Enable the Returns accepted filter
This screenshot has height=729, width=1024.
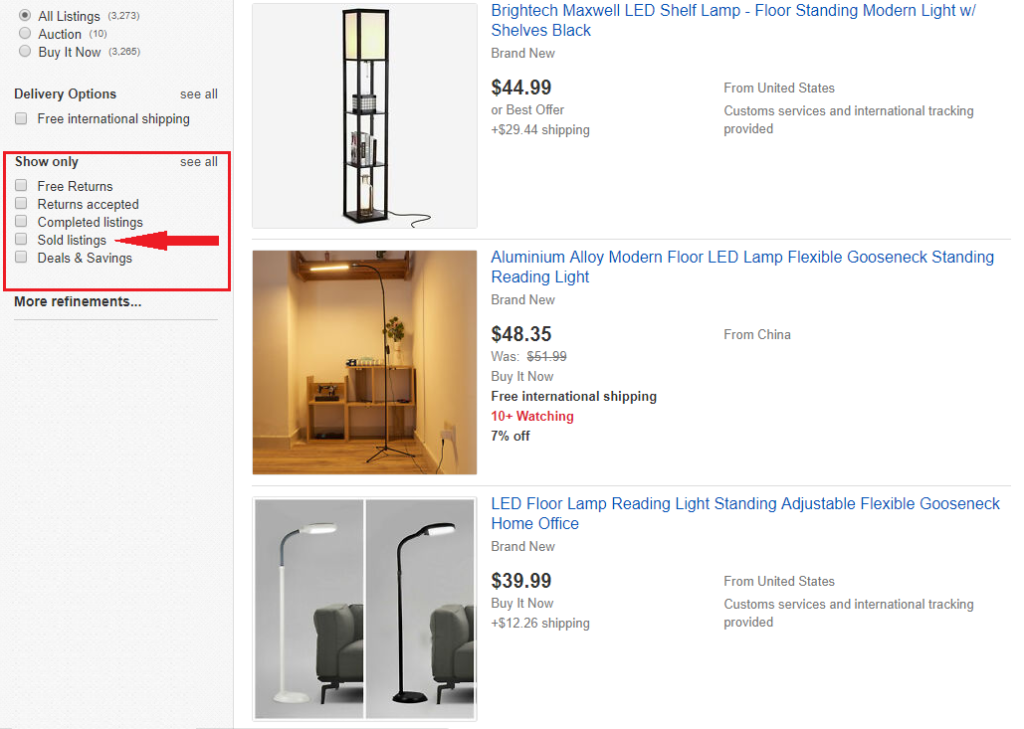tap(21, 204)
